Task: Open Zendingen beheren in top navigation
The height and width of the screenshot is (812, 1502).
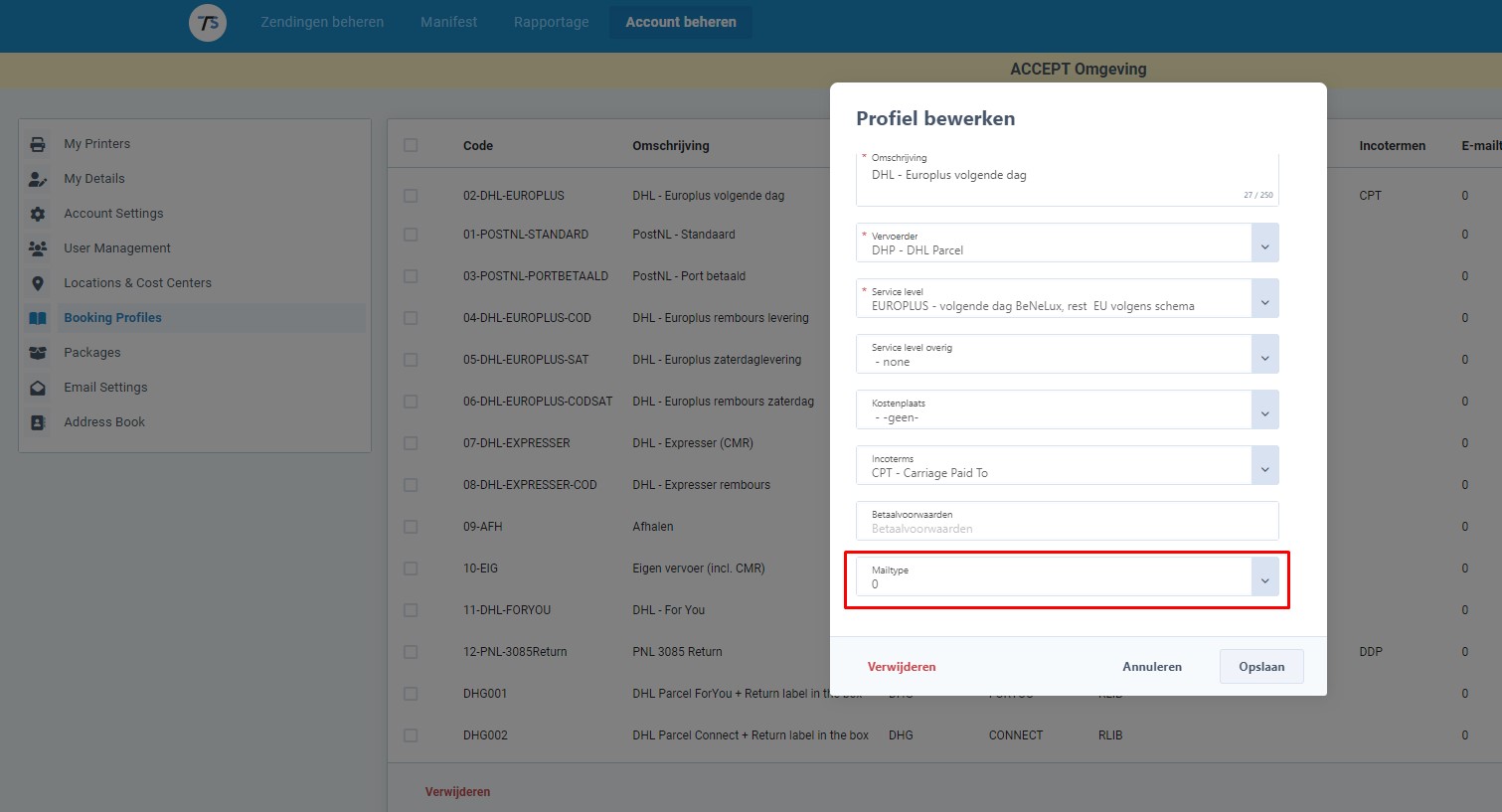Action: pos(322,22)
